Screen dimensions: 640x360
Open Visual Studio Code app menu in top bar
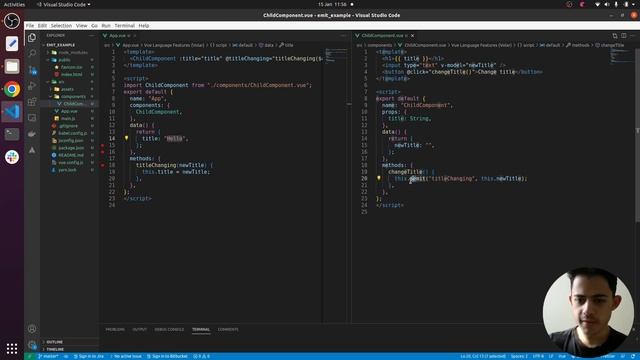[x=63, y=4]
